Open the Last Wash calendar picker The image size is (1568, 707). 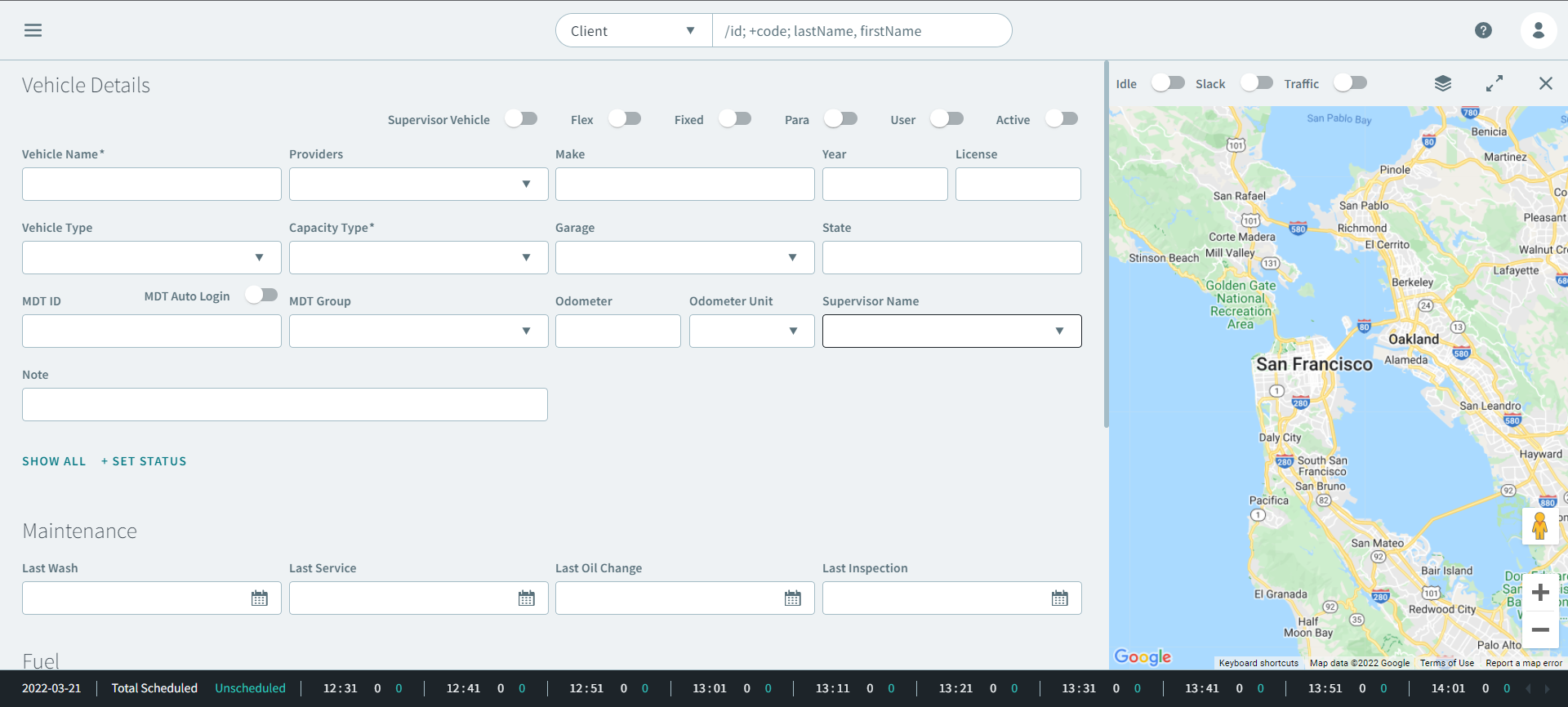click(259, 598)
